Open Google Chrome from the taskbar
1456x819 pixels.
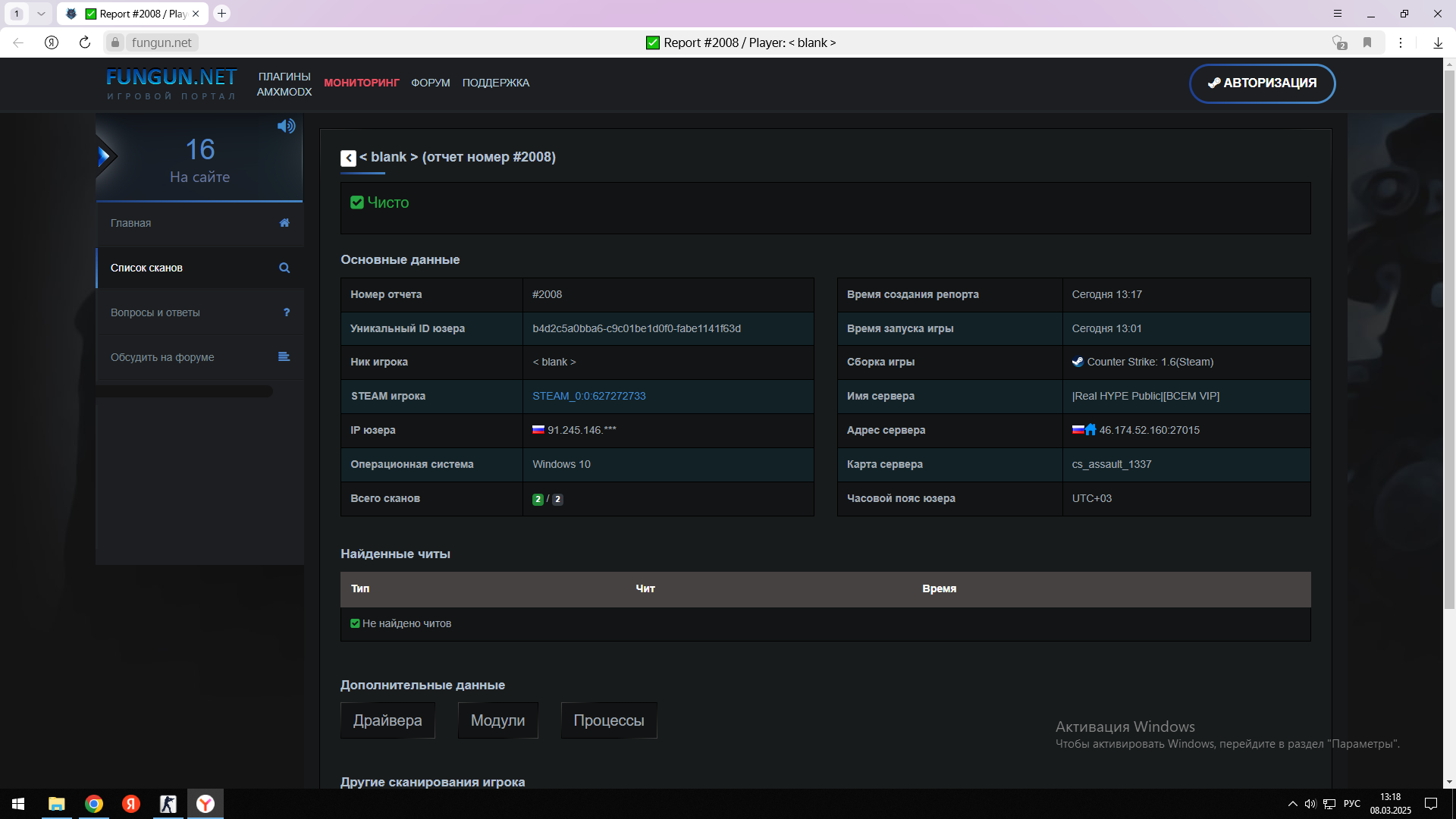[94, 804]
